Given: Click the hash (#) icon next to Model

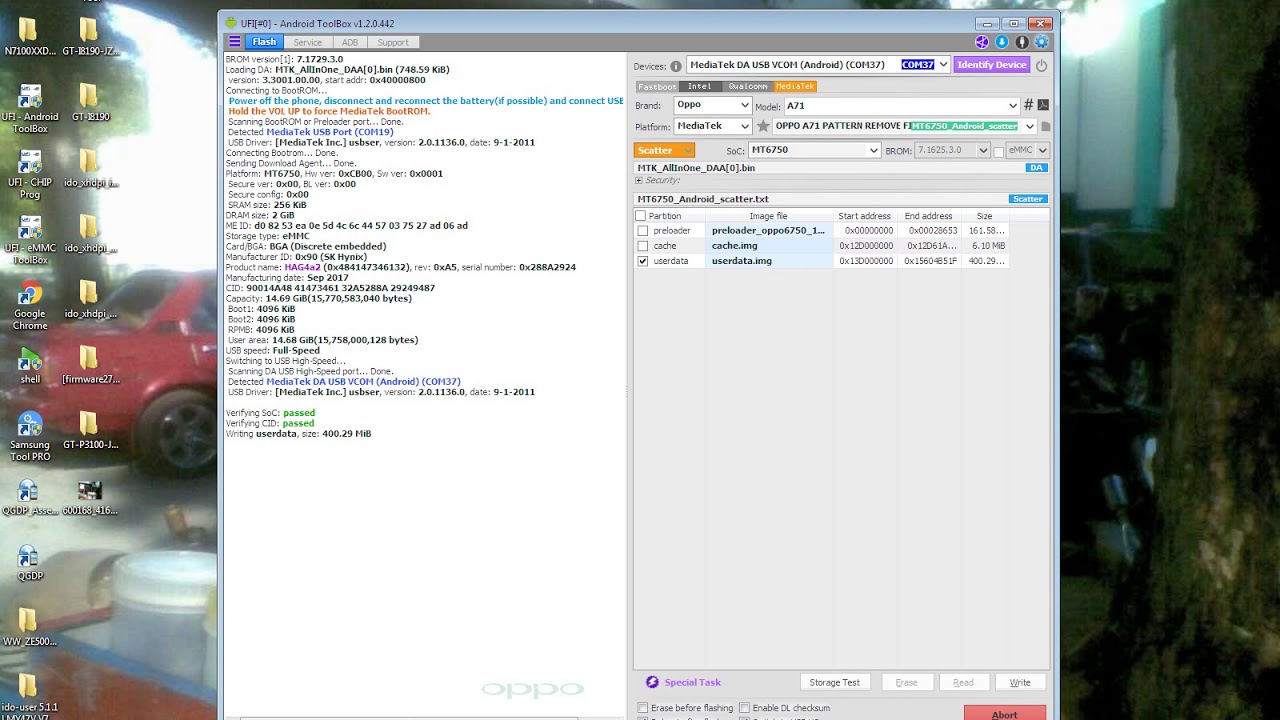Looking at the screenshot, I should pyautogui.click(x=1028, y=105).
